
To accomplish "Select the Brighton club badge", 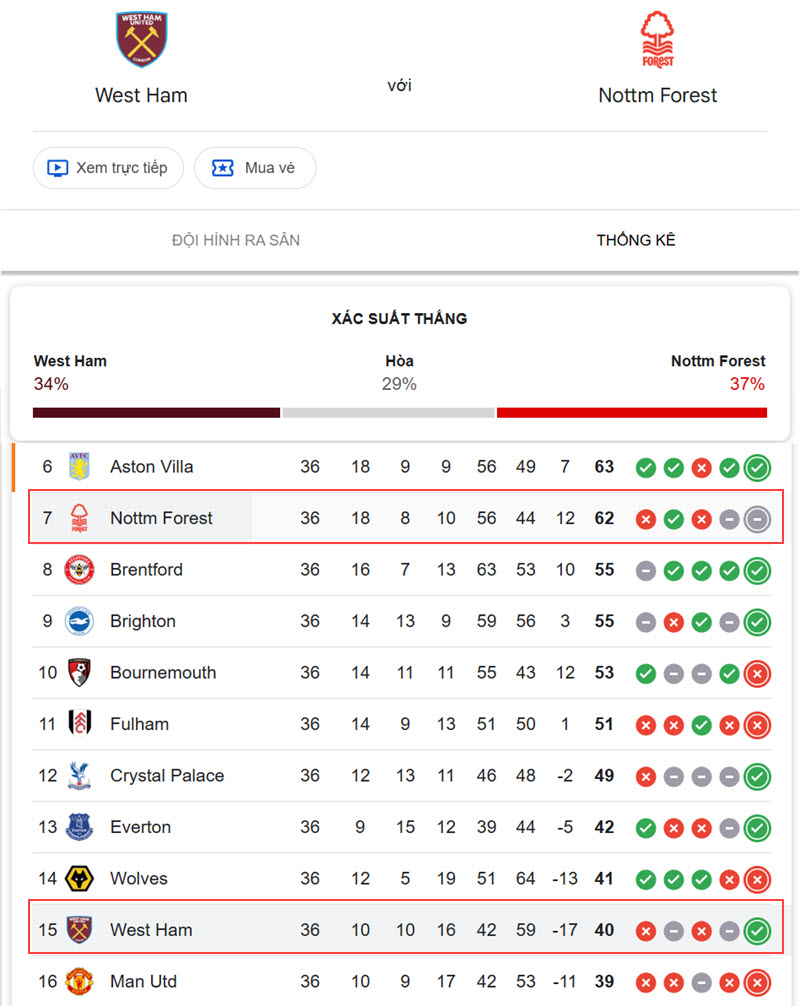I will coord(80,621).
